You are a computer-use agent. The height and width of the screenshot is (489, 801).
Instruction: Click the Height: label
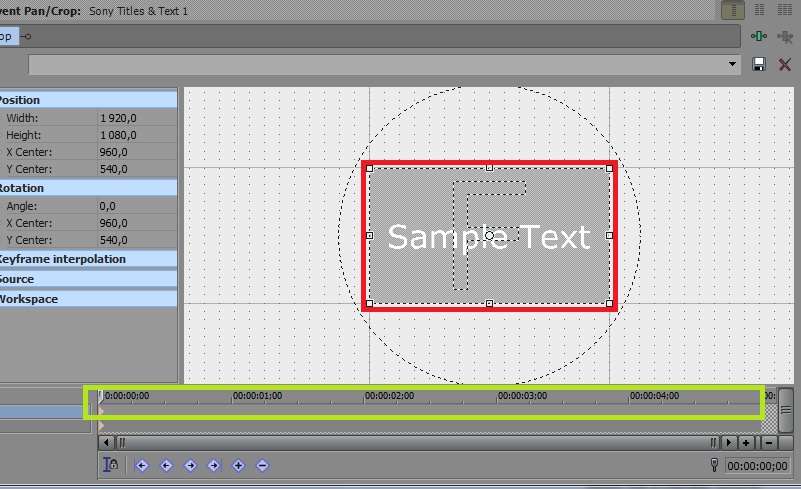click(23, 135)
